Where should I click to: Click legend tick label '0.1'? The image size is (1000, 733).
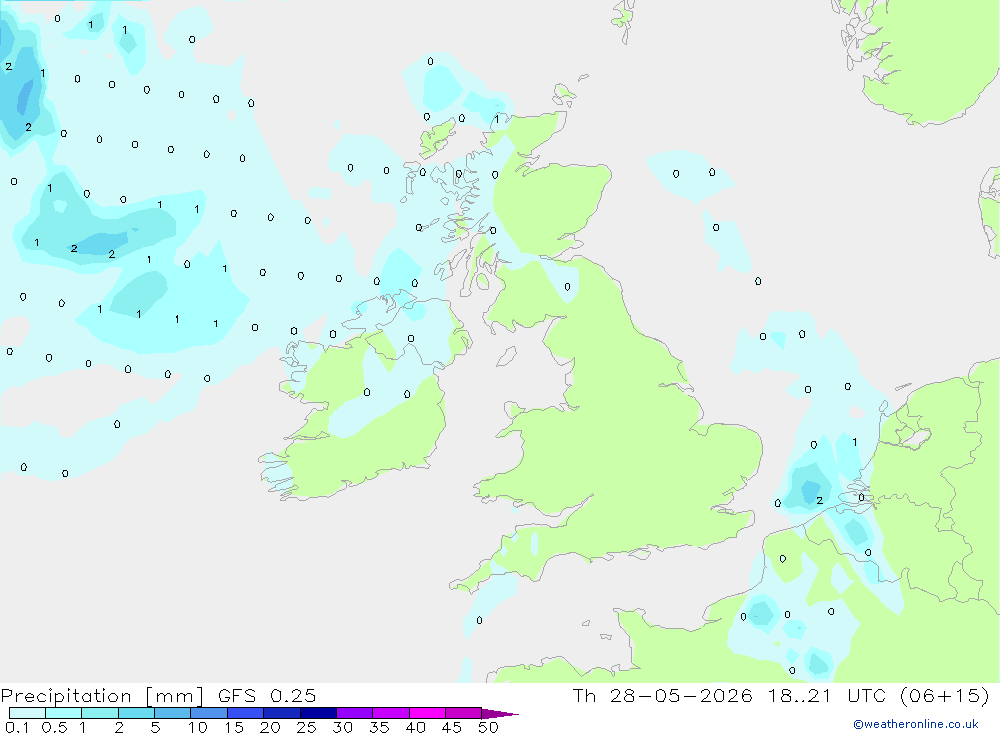pyautogui.click(x=17, y=727)
